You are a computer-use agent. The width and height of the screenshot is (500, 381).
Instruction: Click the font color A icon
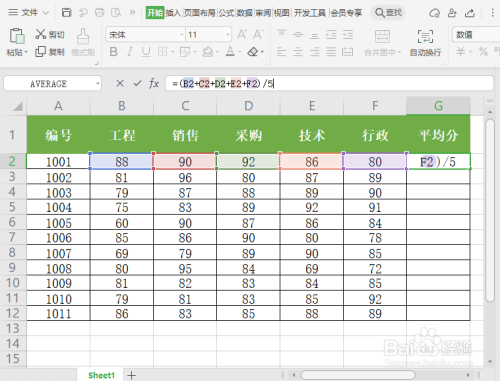[x=230, y=52]
